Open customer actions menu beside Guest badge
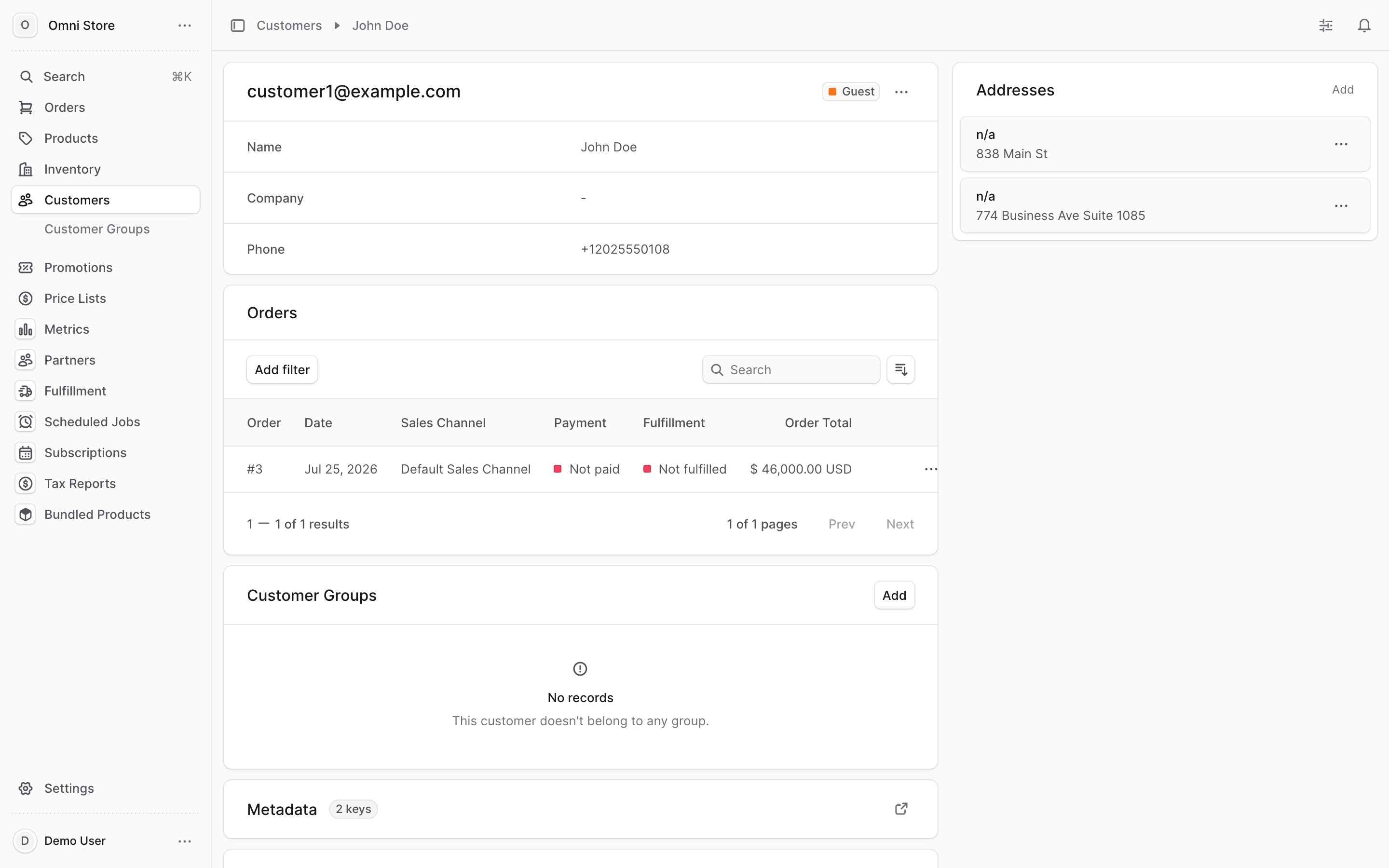 point(901,92)
